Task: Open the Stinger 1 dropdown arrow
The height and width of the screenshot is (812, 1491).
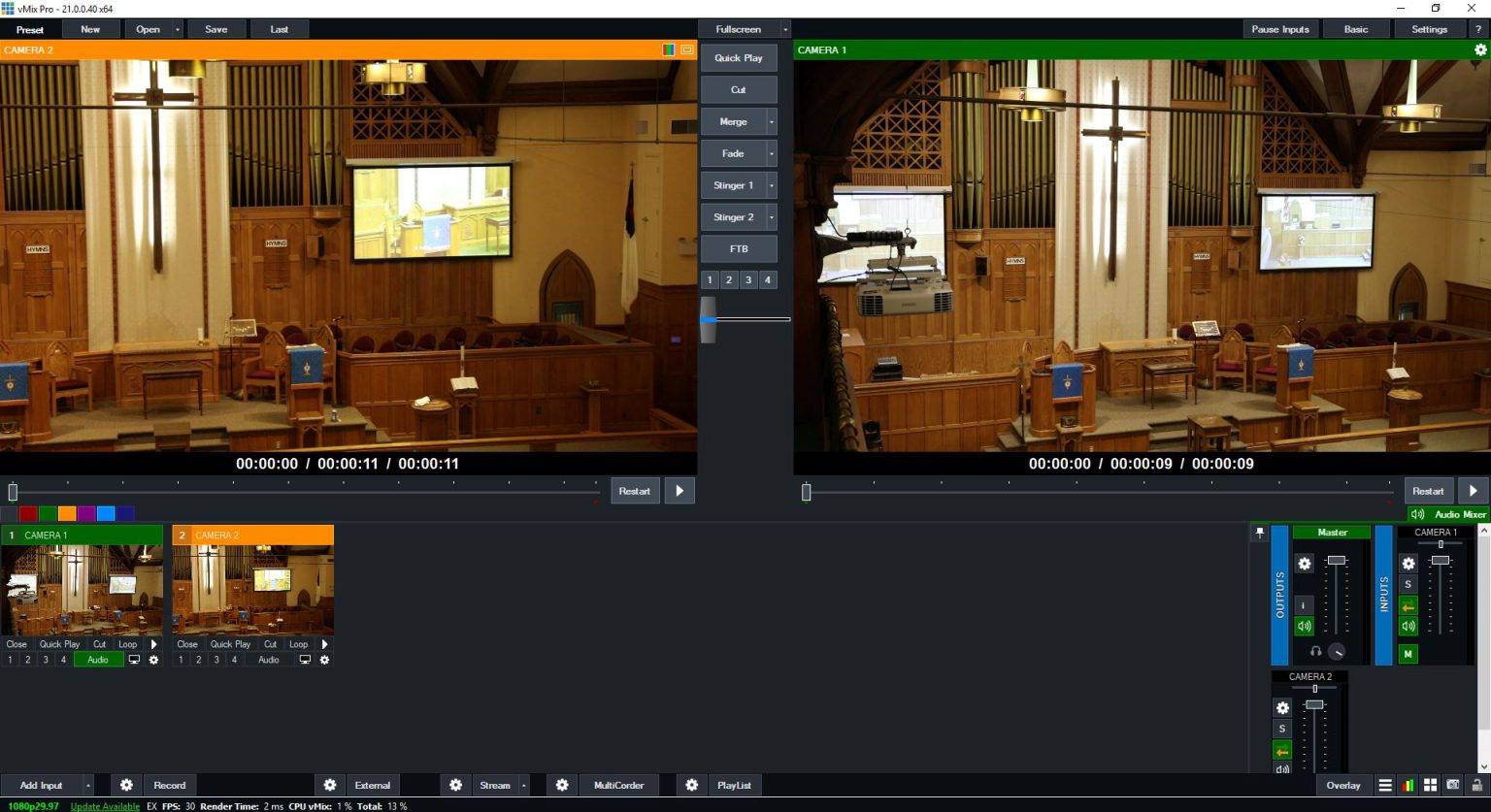Action: [x=772, y=184]
